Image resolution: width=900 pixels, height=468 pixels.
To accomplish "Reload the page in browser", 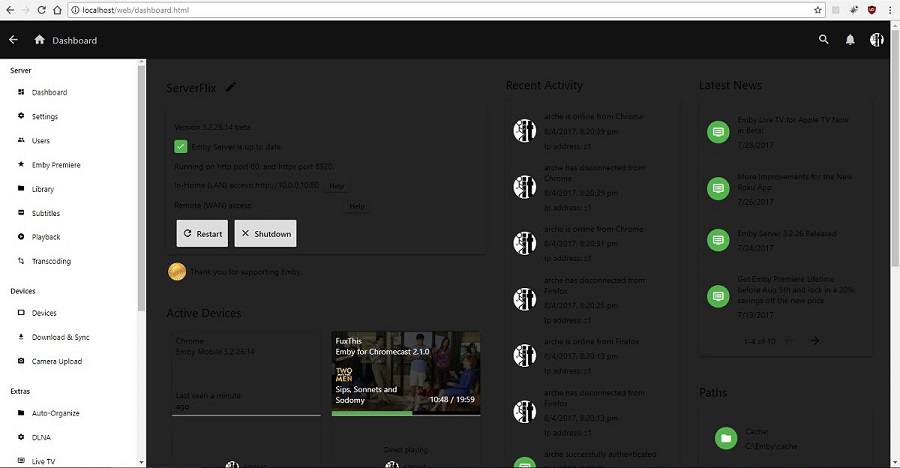I will [x=41, y=10].
